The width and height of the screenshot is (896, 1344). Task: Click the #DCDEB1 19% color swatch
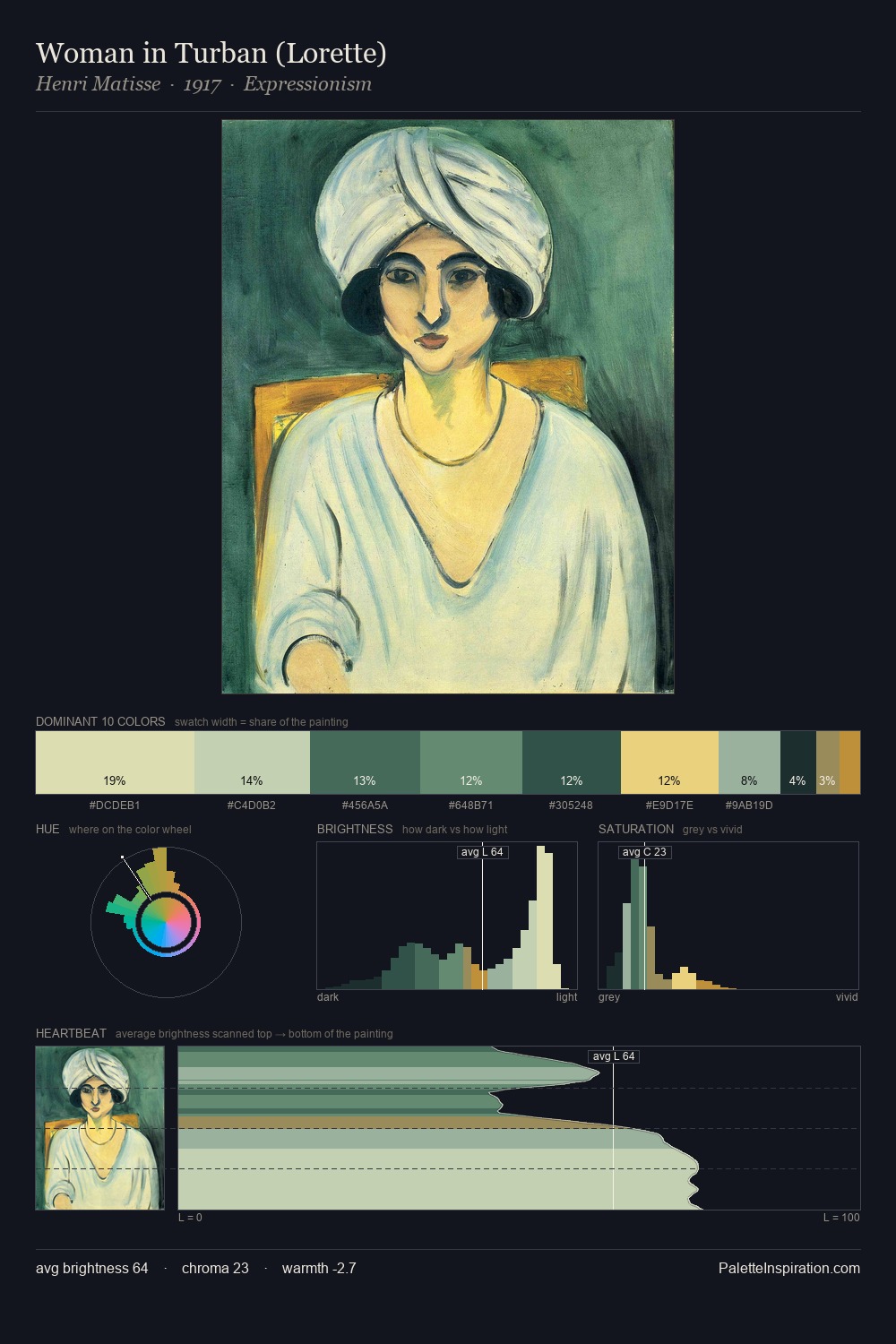coord(115,762)
